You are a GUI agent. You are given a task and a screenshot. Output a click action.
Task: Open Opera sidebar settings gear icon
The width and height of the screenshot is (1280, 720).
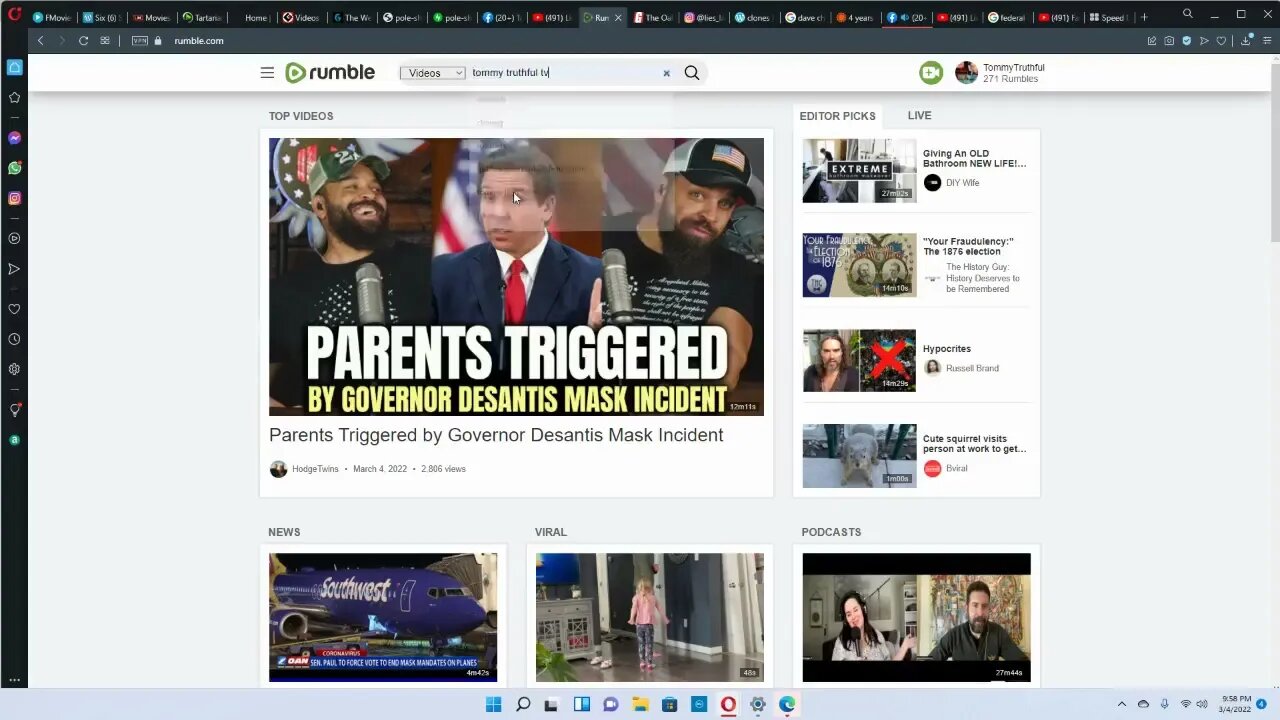click(14, 369)
